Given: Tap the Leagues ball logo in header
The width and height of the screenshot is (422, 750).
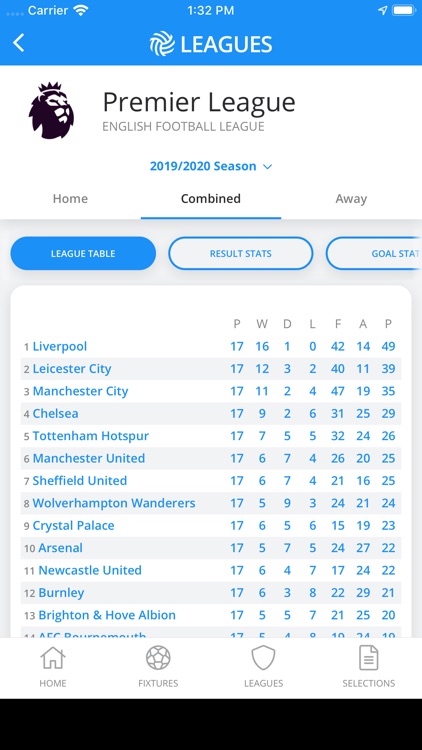Looking at the screenshot, I should coord(162,44).
